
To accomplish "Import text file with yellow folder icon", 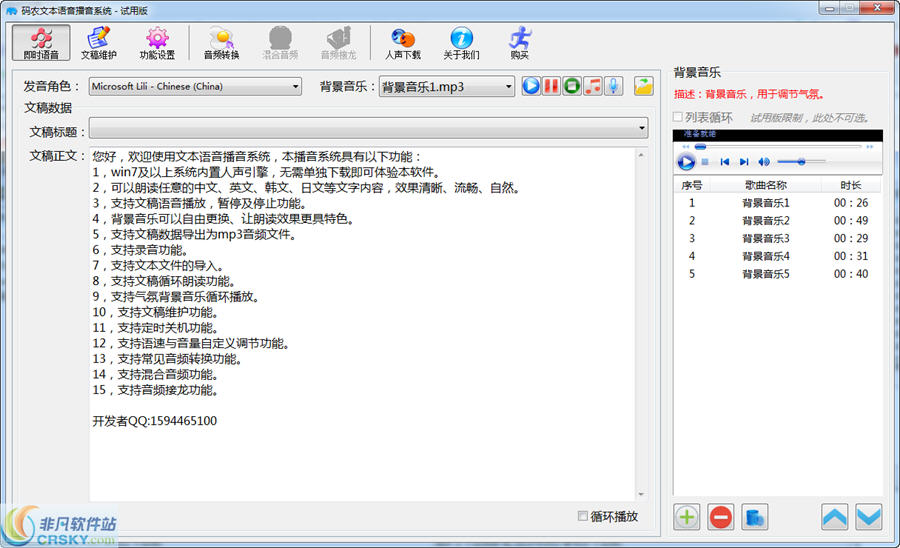I will point(643,86).
